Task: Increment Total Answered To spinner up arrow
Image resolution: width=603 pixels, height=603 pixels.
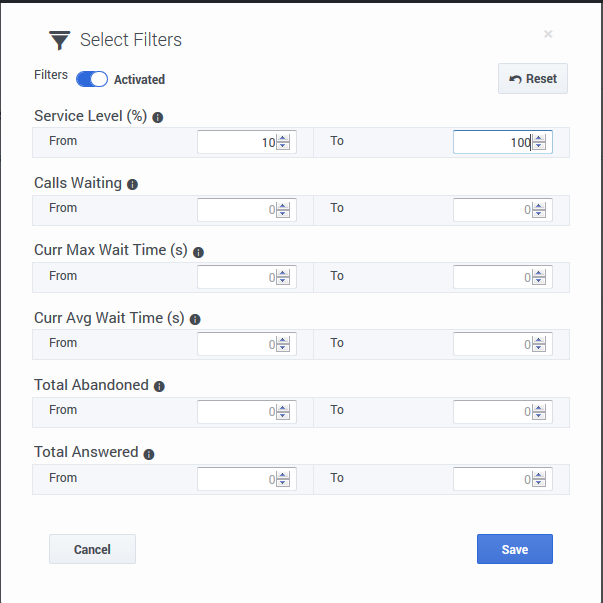Action: [539, 475]
